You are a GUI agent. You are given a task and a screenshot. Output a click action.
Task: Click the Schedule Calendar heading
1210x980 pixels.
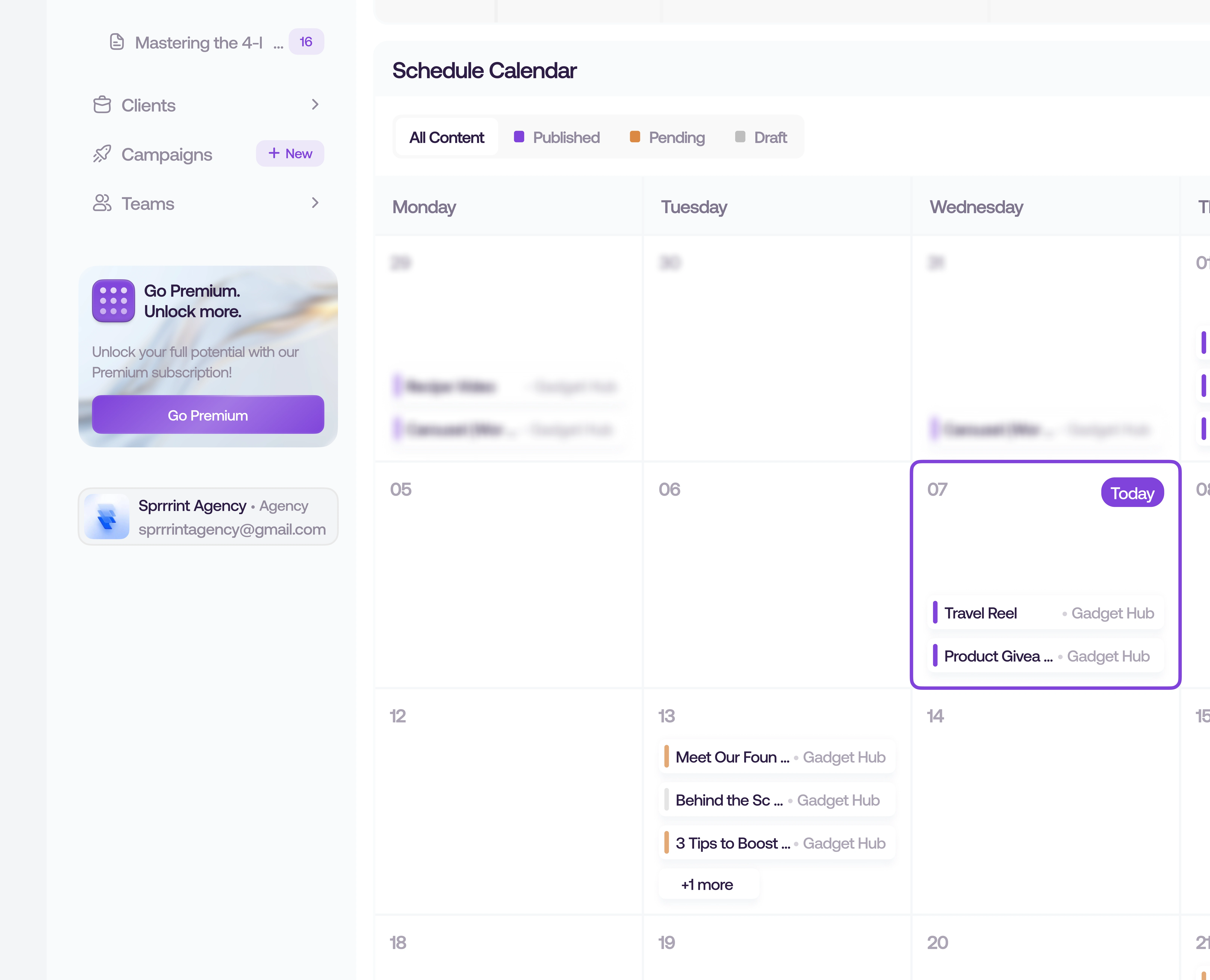point(484,71)
